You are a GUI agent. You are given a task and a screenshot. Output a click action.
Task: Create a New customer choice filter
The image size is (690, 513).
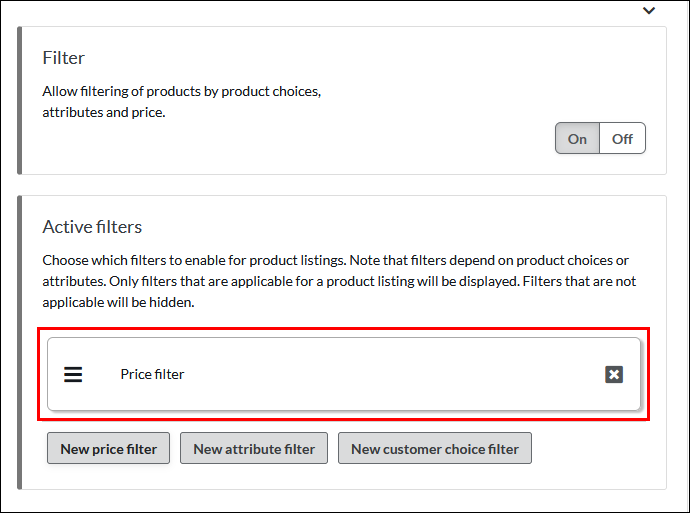(x=434, y=449)
